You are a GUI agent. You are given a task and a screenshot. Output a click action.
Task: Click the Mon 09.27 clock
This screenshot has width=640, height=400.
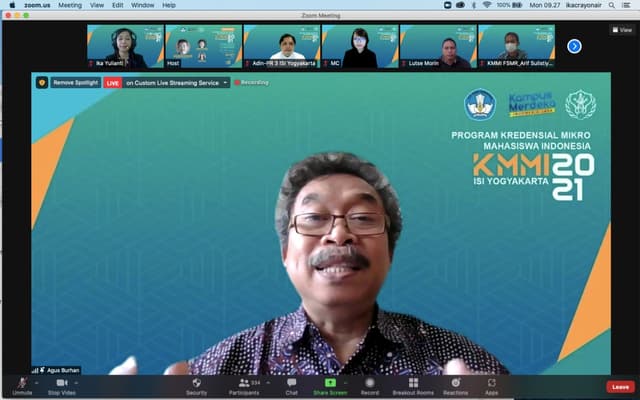point(544,5)
